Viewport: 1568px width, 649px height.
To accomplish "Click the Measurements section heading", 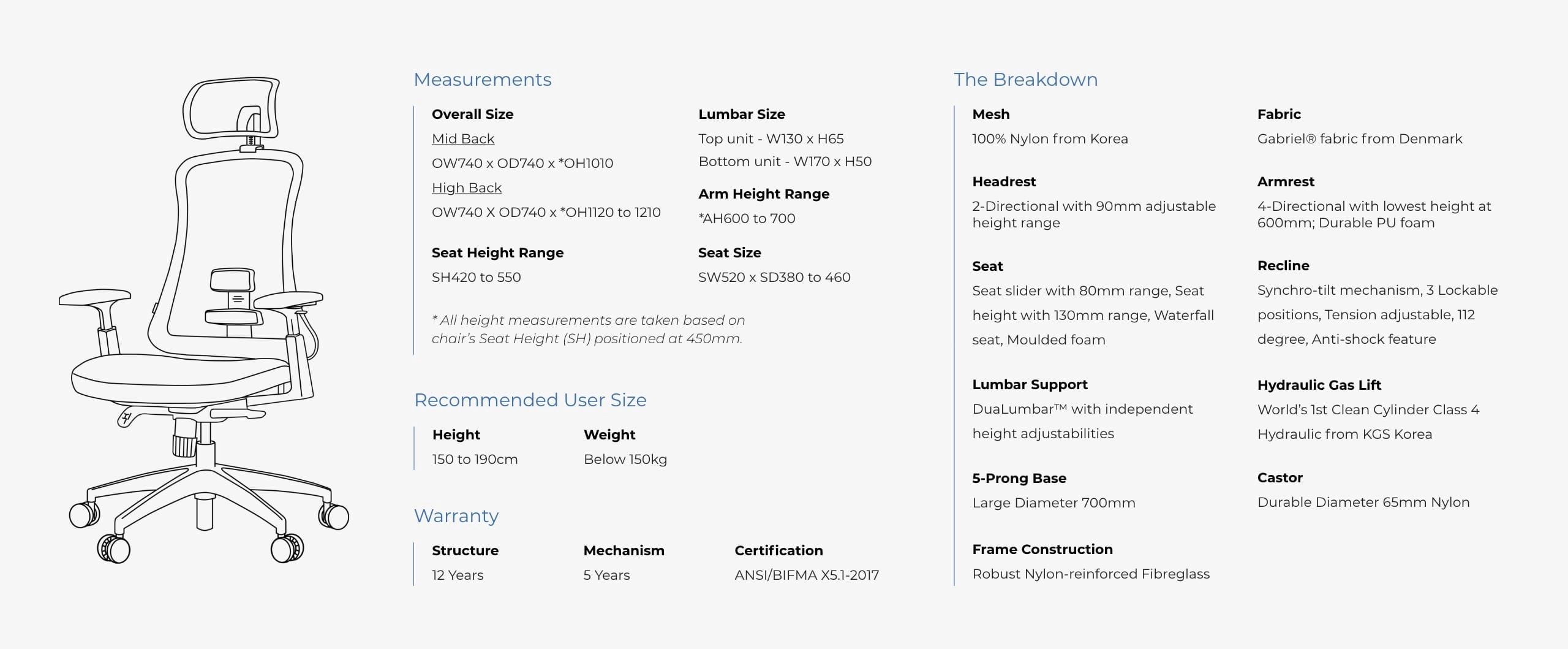I will 483,80.
